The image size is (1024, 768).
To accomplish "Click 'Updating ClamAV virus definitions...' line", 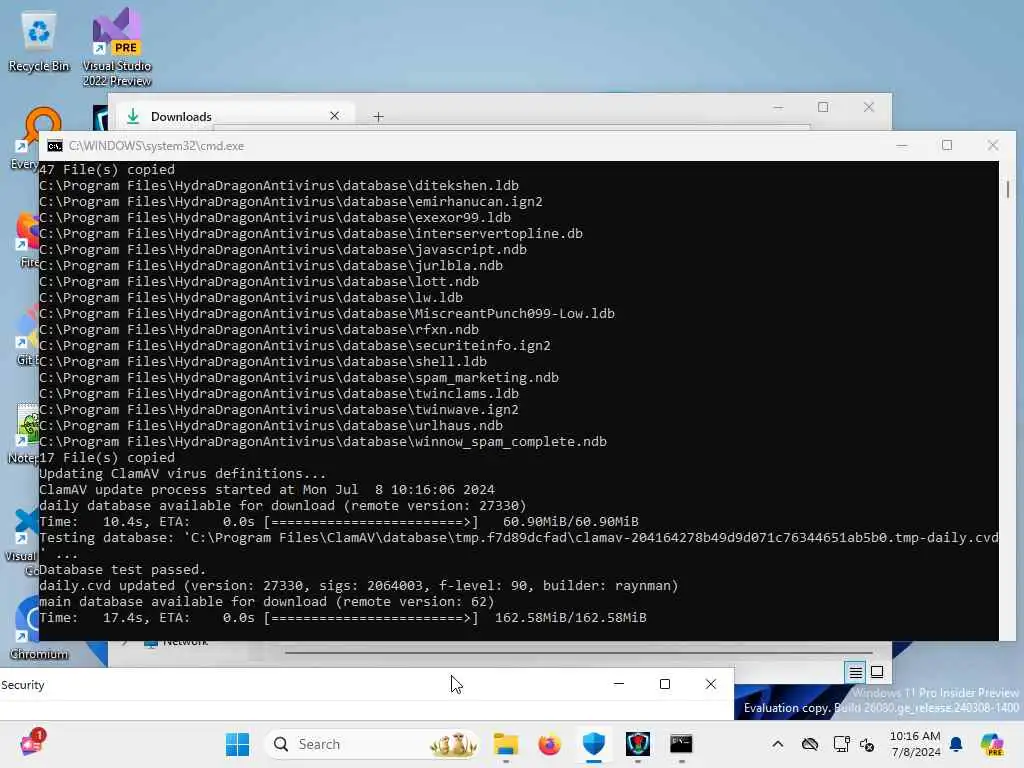I will pyautogui.click(x=182, y=473).
